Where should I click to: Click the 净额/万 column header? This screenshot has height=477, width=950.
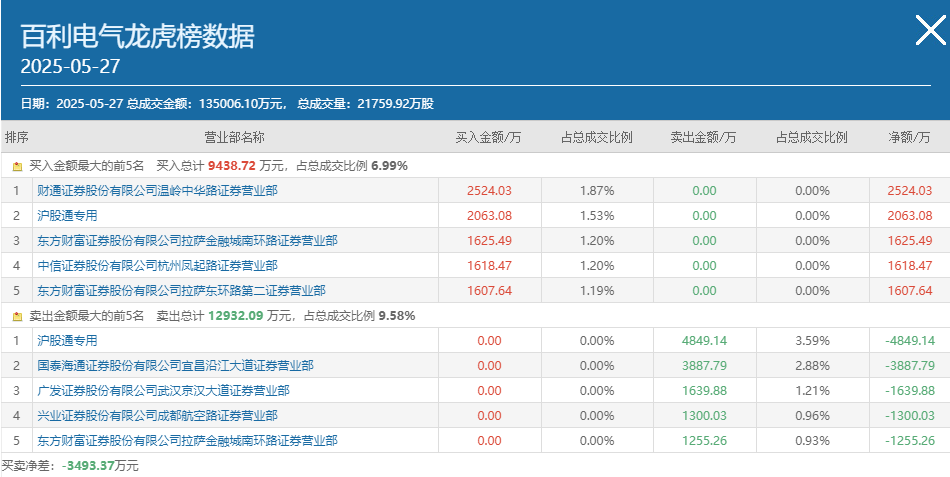(909, 138)
